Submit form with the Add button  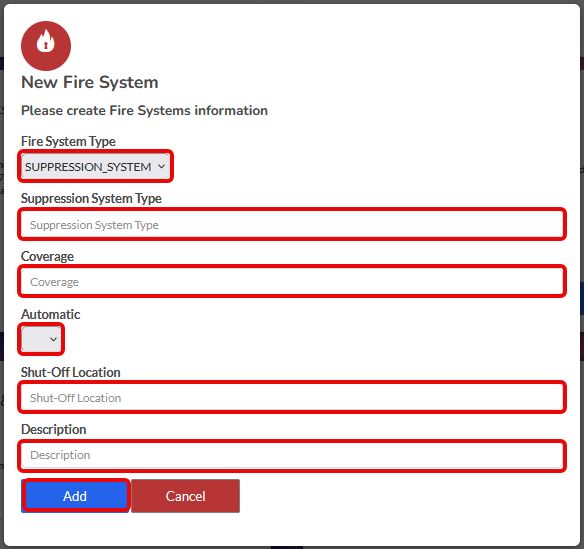click(x=75, y=496)
